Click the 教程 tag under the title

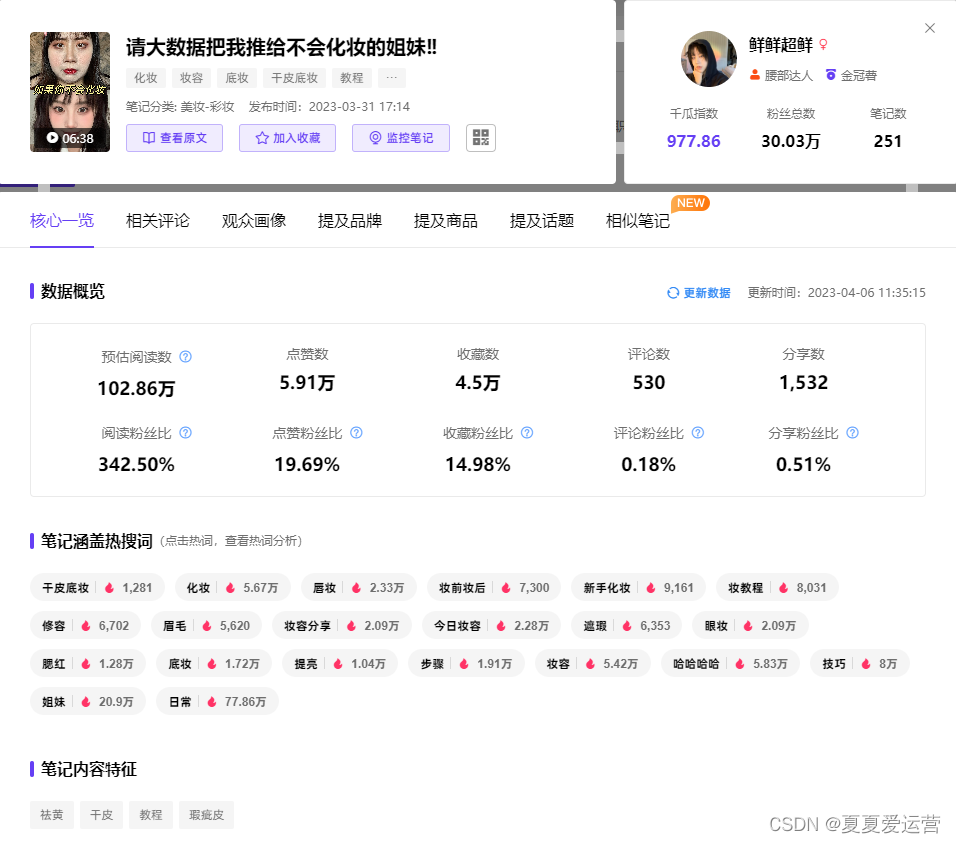point(352,78)
